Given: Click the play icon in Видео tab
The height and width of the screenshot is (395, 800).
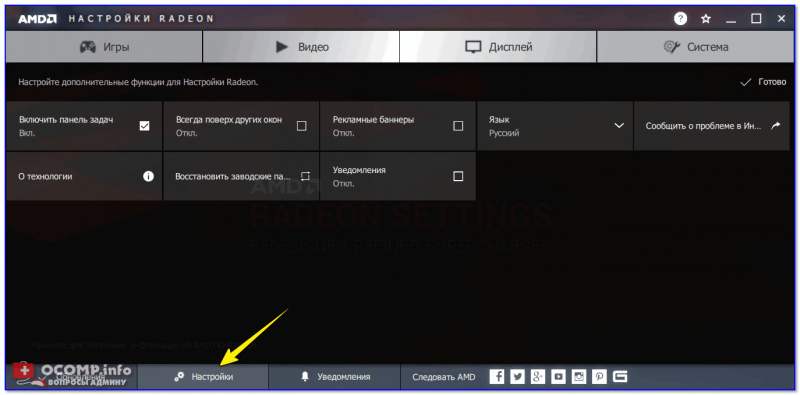Looking at the screenshot, I should [282, 47].
